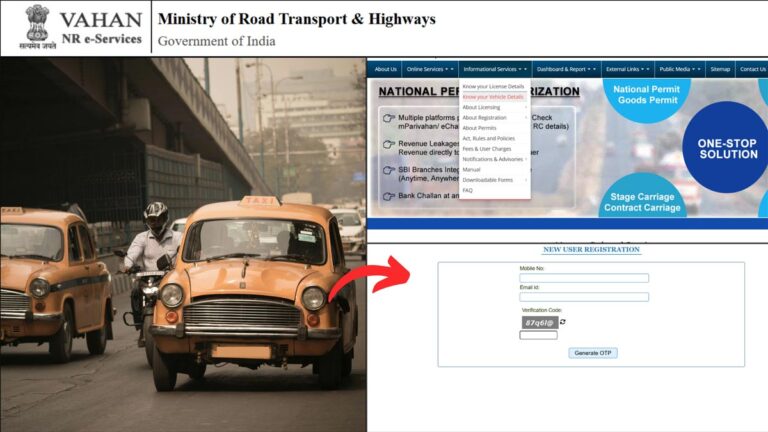Click the Indian national emblem logo

point(38,25)
